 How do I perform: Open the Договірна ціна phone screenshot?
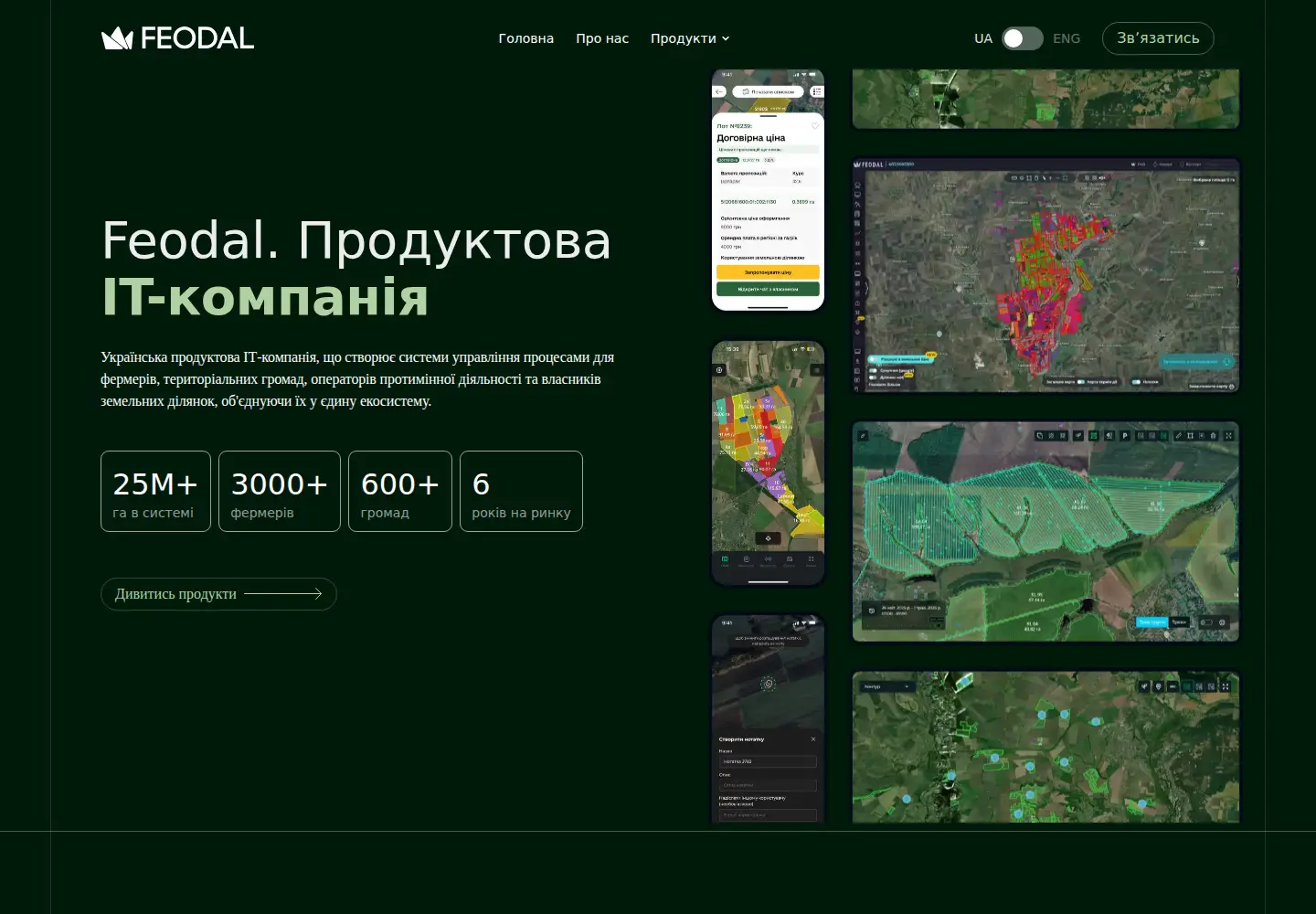pos(768,190)
